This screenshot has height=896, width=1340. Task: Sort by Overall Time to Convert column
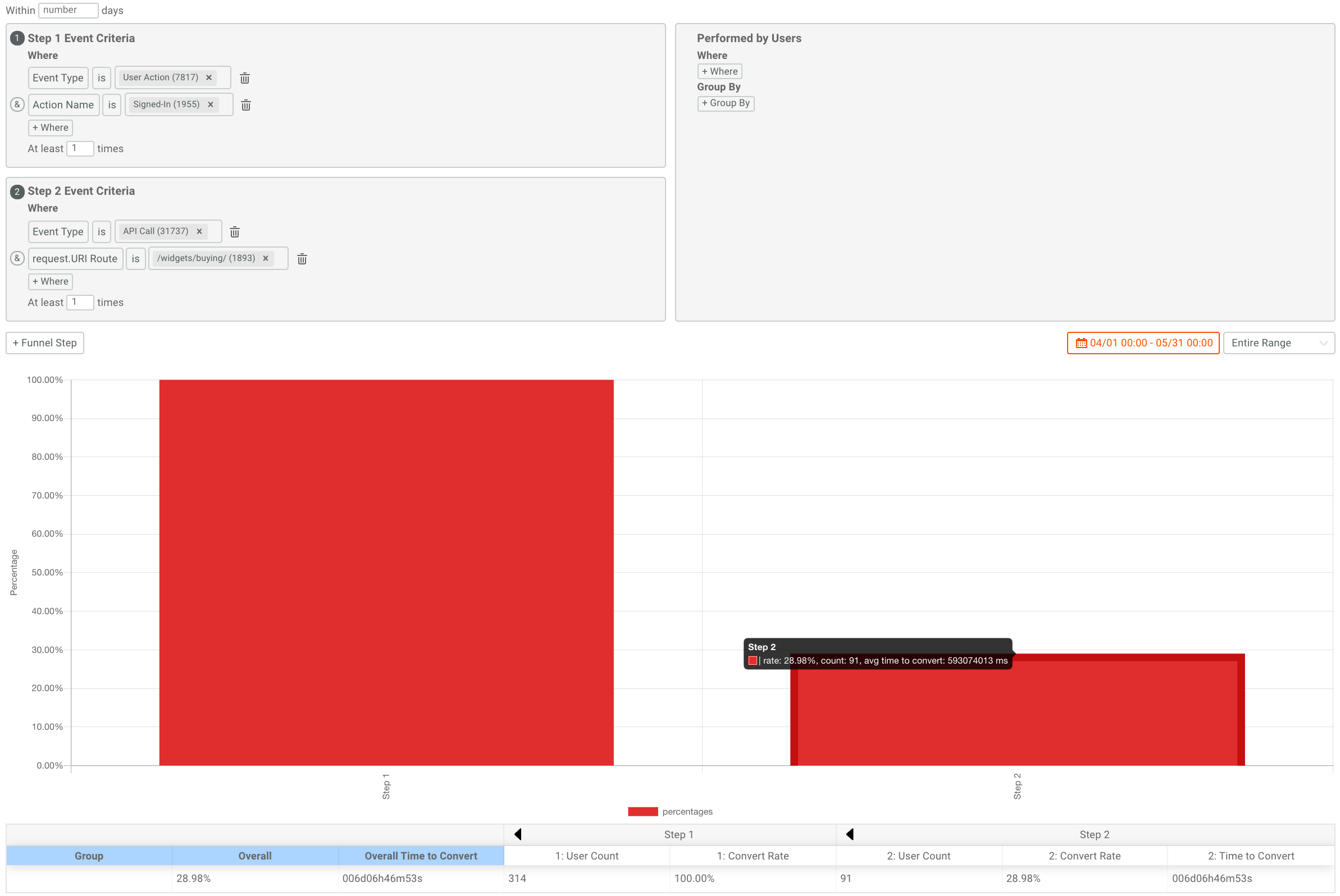(421, 856)
